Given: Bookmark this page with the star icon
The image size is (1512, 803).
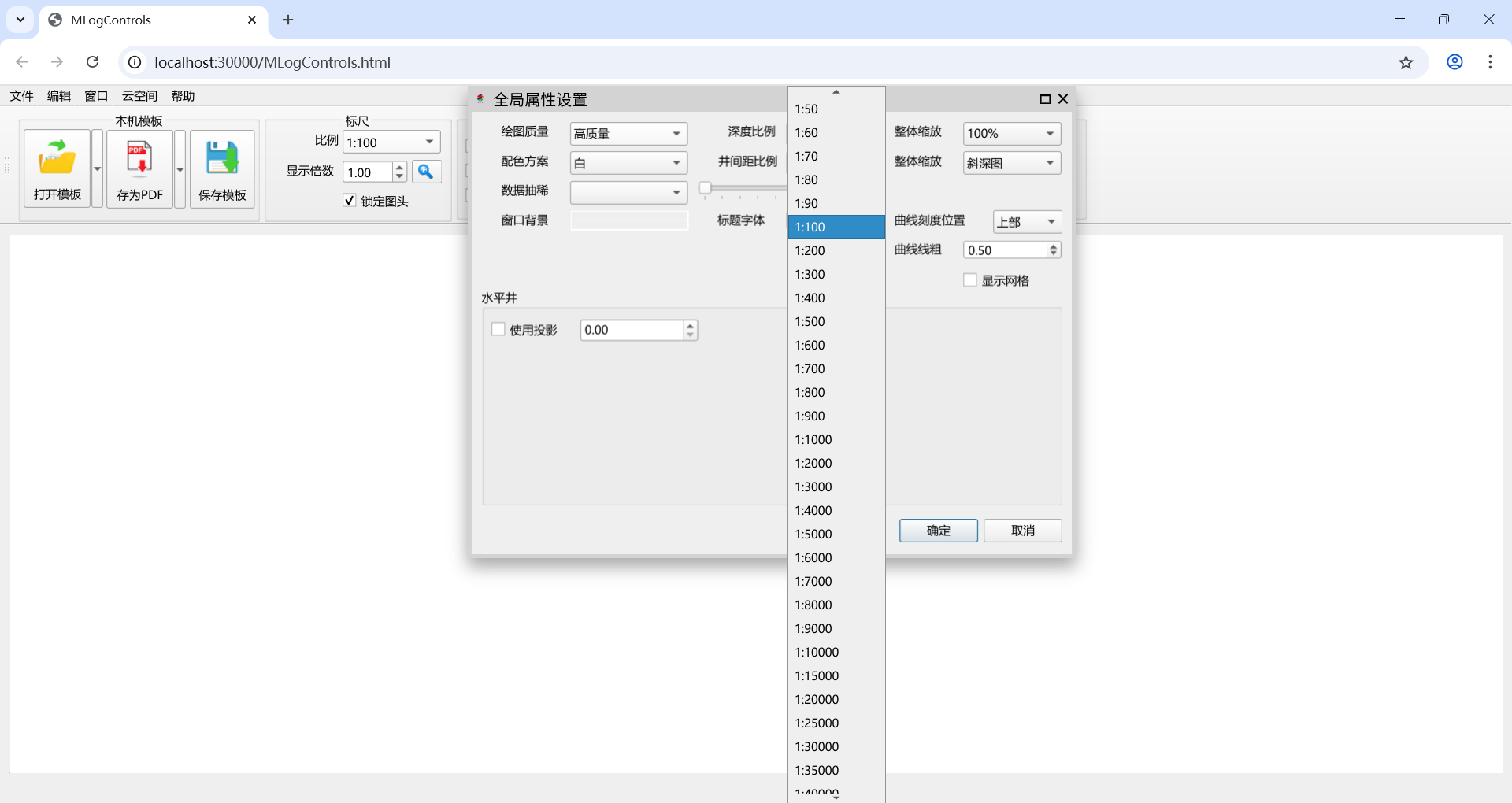Looking at the screenshot, I should point(1406,62).
